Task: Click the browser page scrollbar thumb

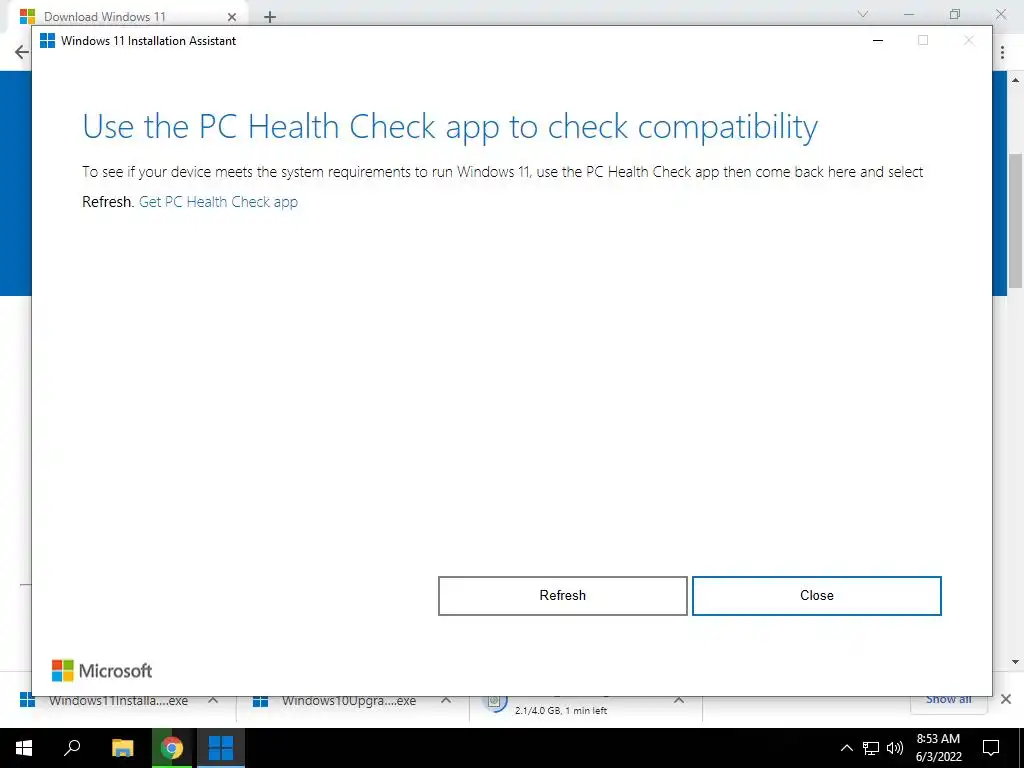Action: pyautogui.click(x=1015, y=221)
